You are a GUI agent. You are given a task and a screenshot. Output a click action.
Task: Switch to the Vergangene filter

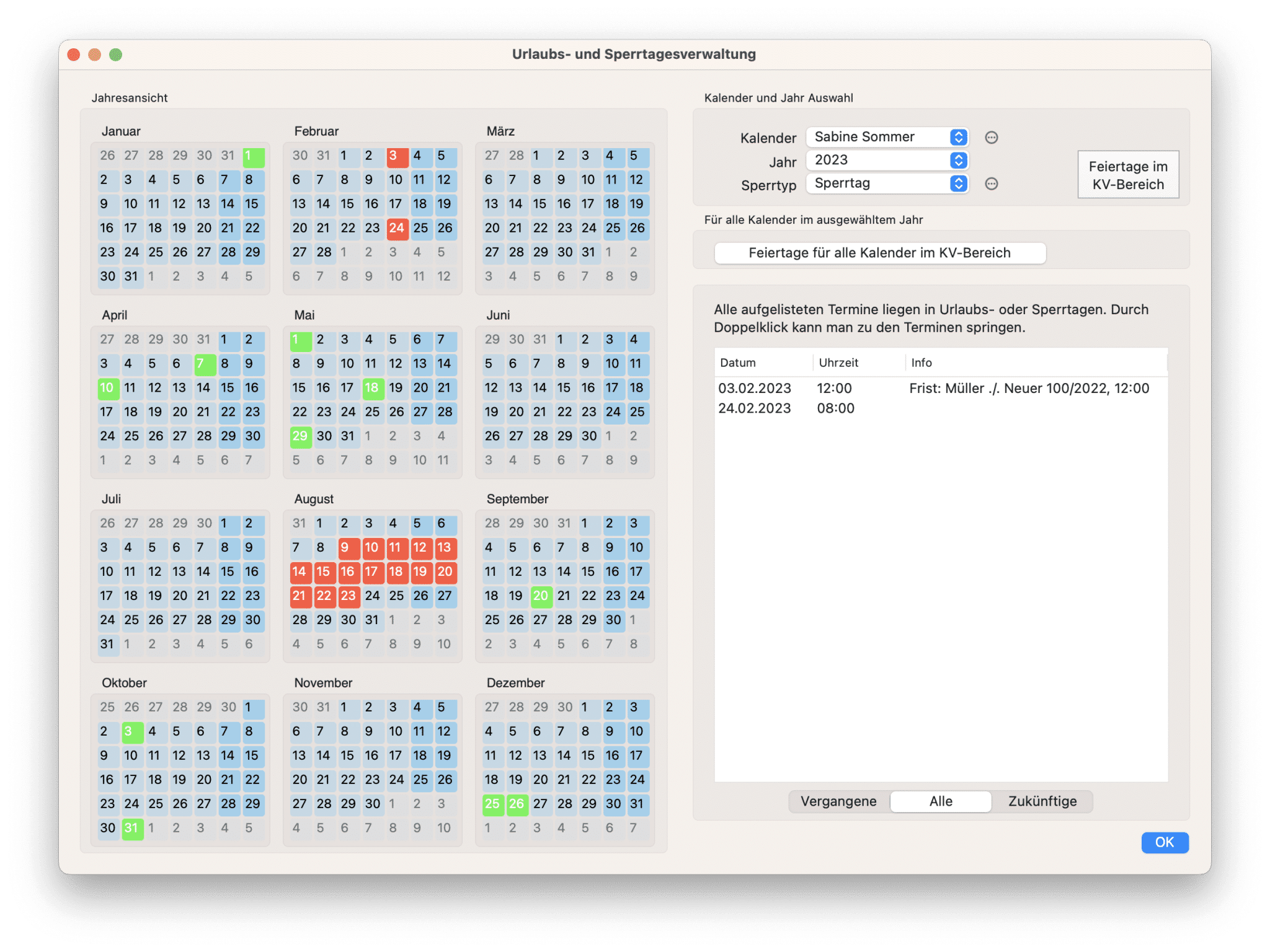pyautogui.click(x=838, y=801)
